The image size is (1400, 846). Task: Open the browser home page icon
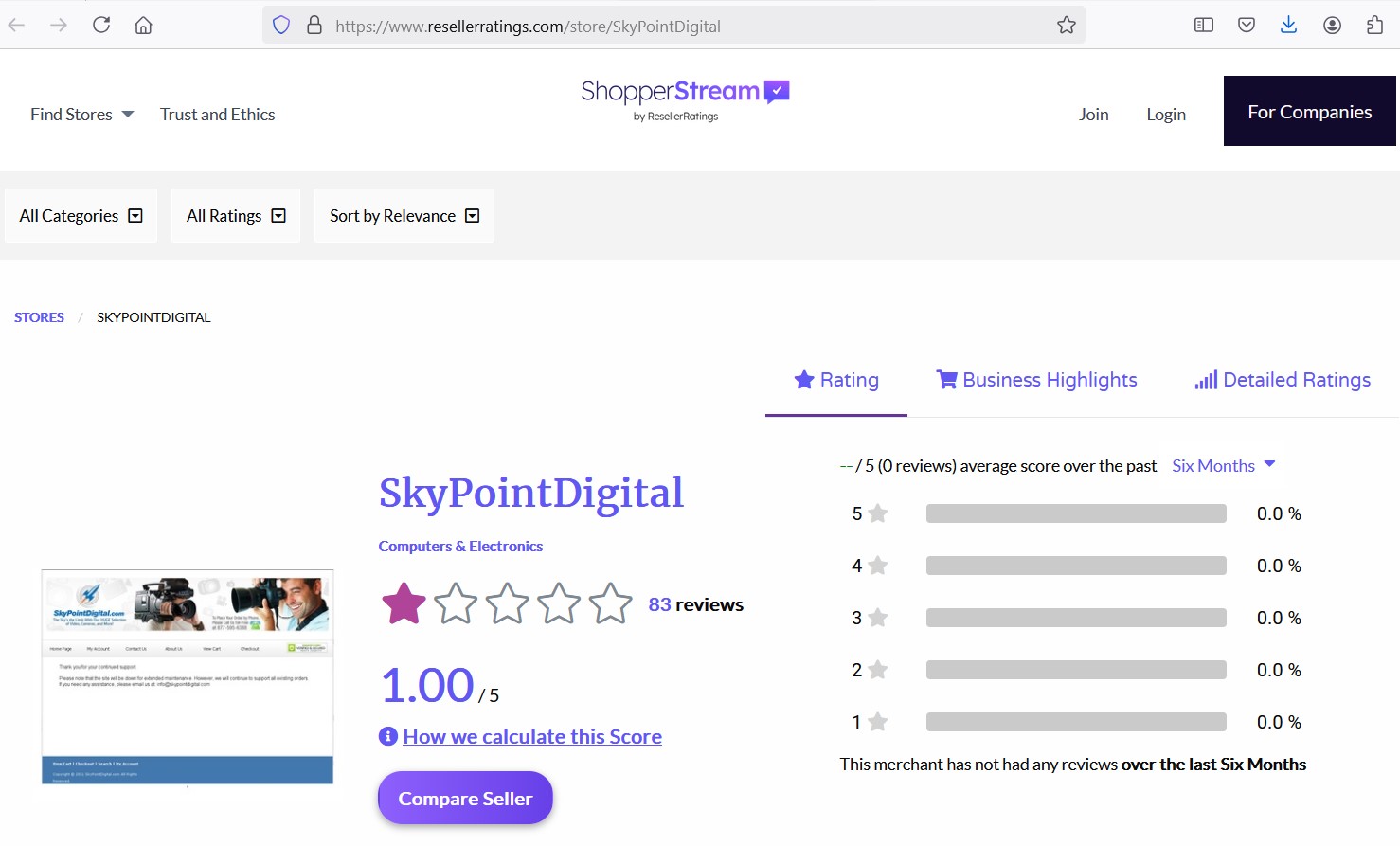[143, 26]
